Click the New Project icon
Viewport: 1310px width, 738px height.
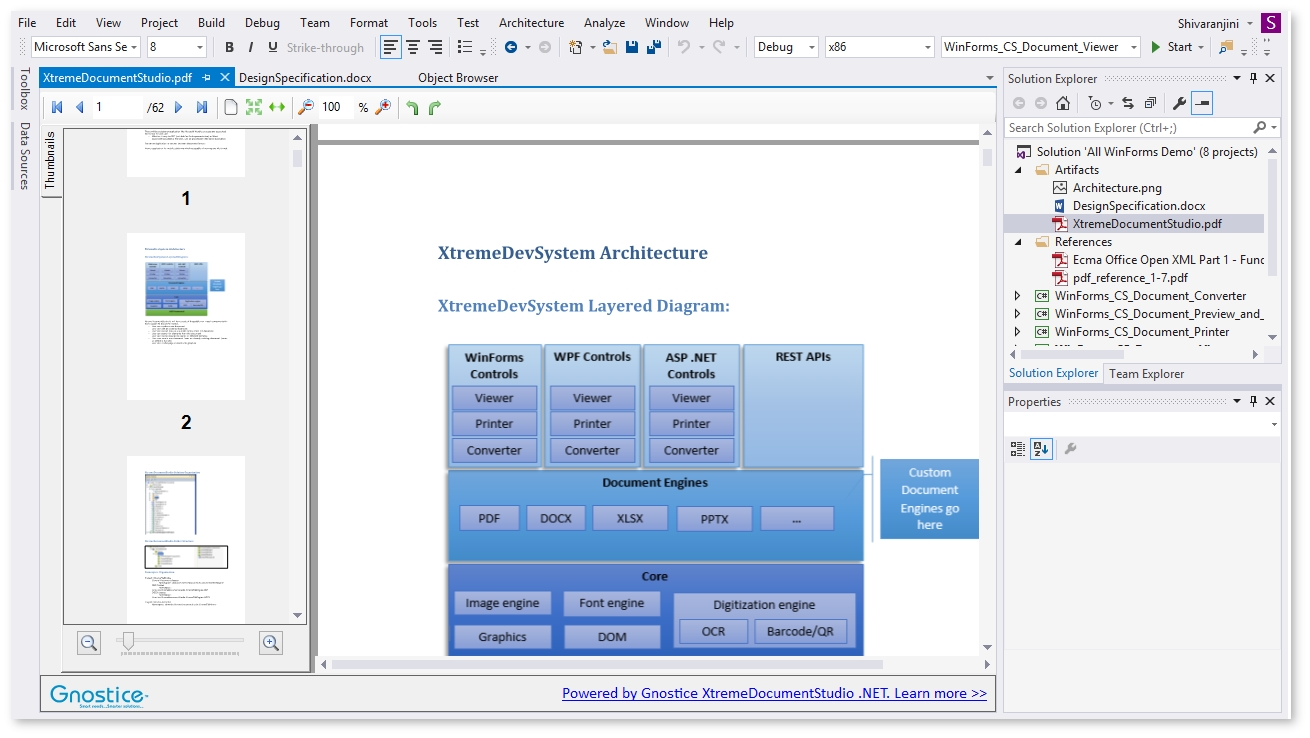tap(575, 47)
